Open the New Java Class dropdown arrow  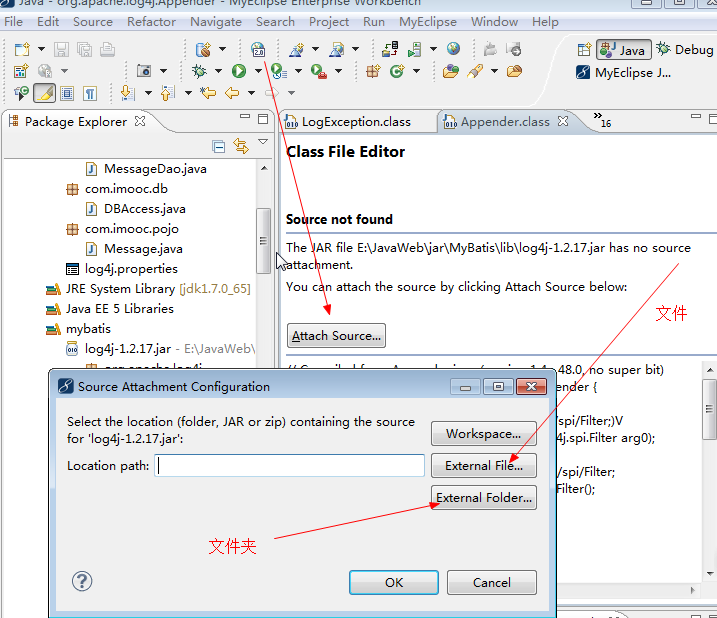pyautogui.click(x=417, y=71)
